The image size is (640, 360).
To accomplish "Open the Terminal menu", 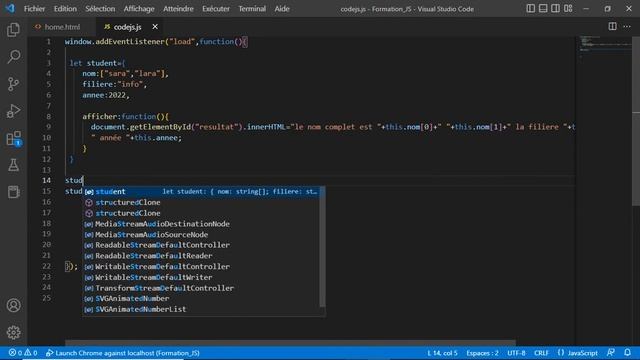I will 252,9.
